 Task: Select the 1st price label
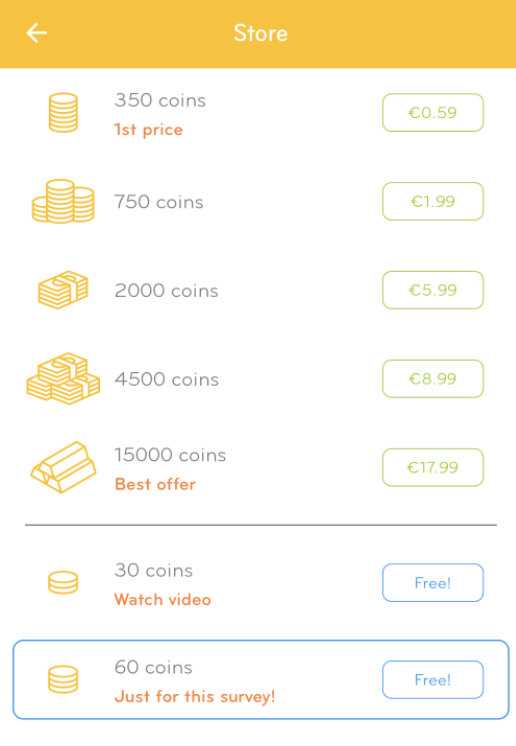tap(148, 129)
